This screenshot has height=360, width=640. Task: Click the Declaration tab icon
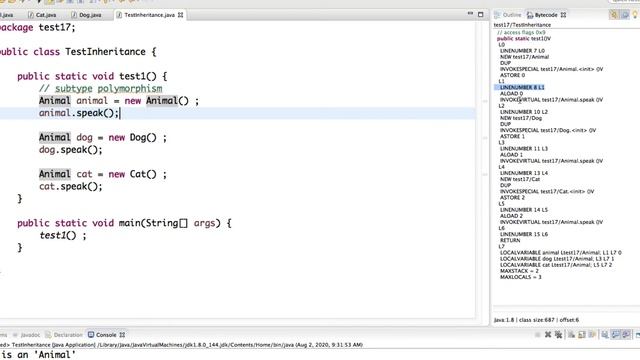(x=48, y=335)
